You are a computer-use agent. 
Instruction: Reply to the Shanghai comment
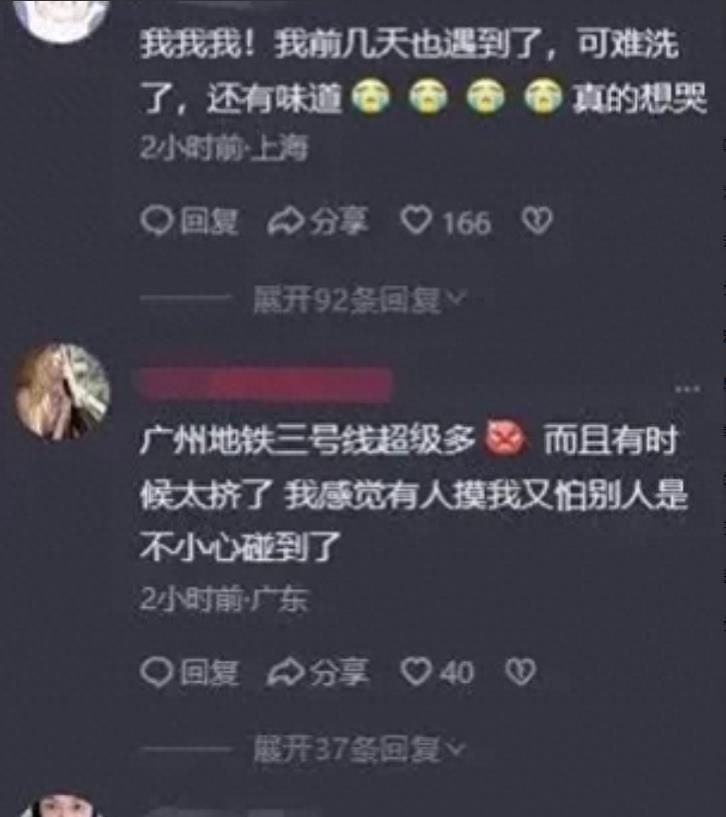(190, 221)
